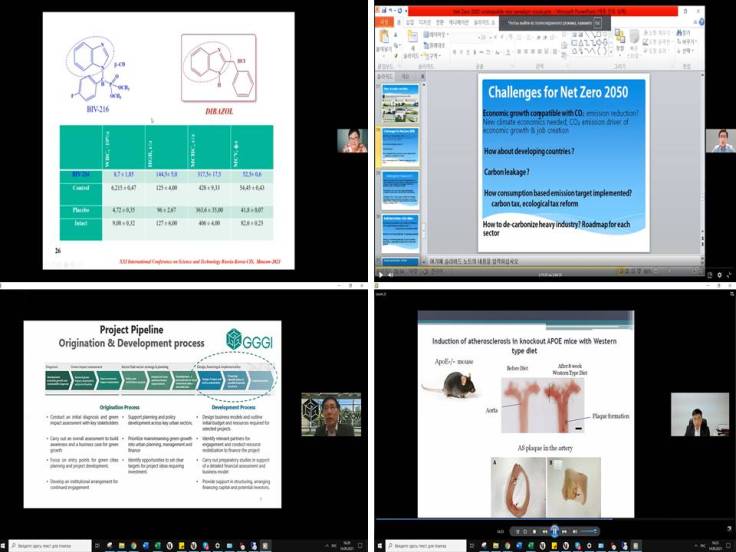Open Windows Start below the GGGI slide
The image size is (736, 552).
pyautogui.click(x=6, y=545)
